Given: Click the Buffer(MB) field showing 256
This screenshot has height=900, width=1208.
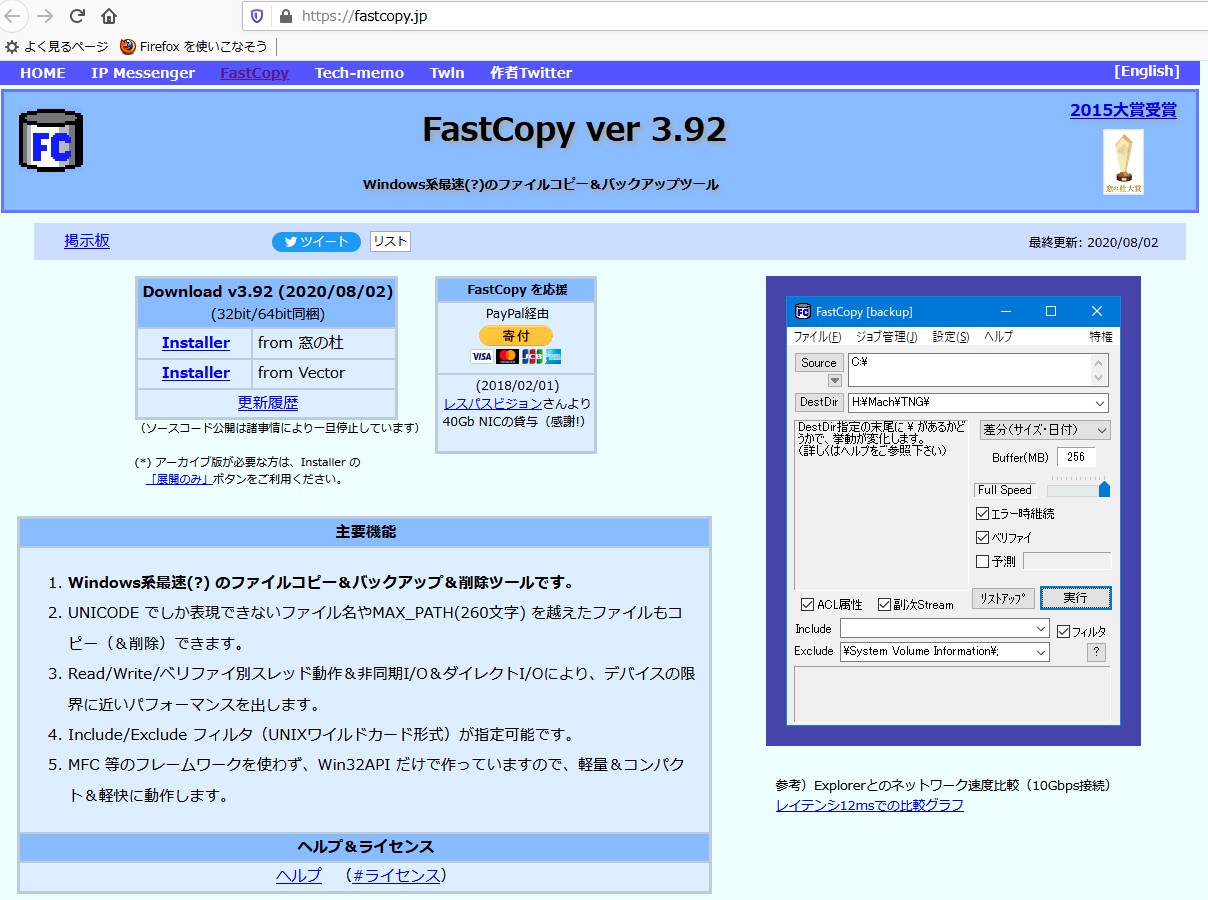Looking at the screenshot, I should (1076, 457).
